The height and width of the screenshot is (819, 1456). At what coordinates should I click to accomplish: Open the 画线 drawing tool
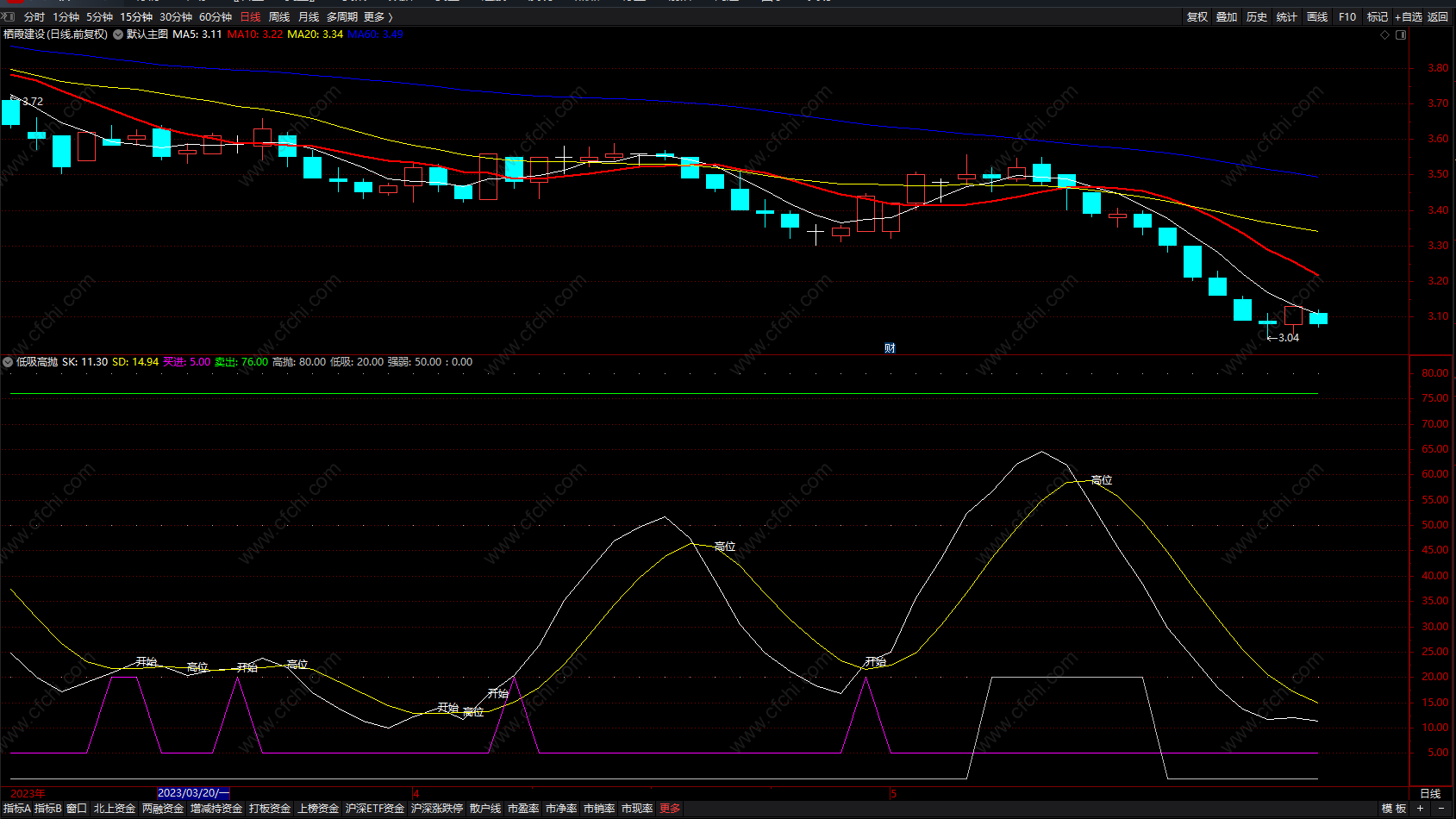pos(1316,17)
